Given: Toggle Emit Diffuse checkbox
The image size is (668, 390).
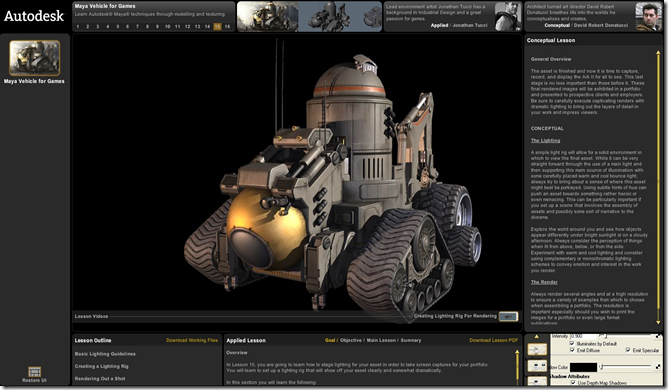Looking at the screenshot, I should 572,350.
